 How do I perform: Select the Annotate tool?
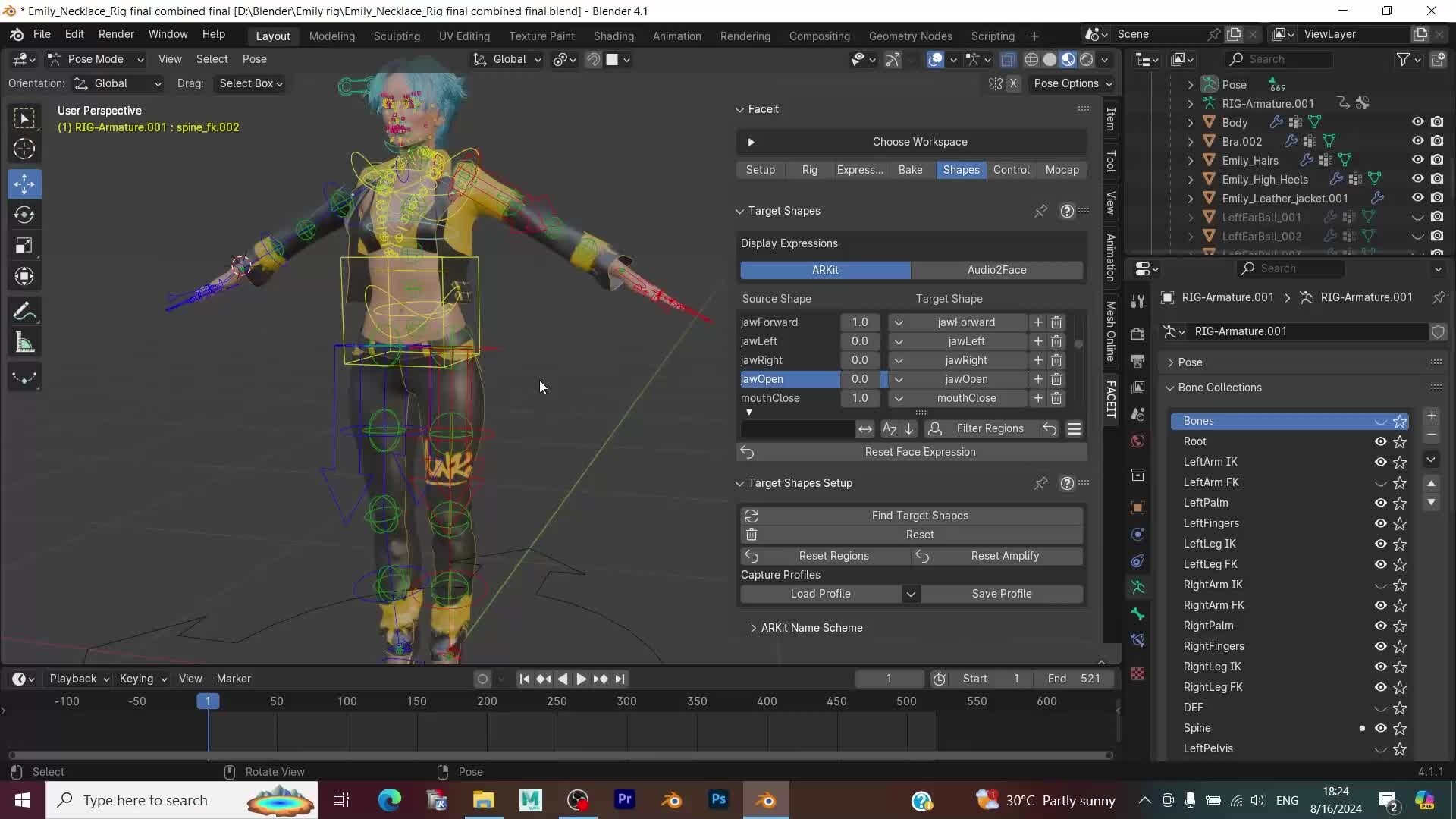point(24,311)
